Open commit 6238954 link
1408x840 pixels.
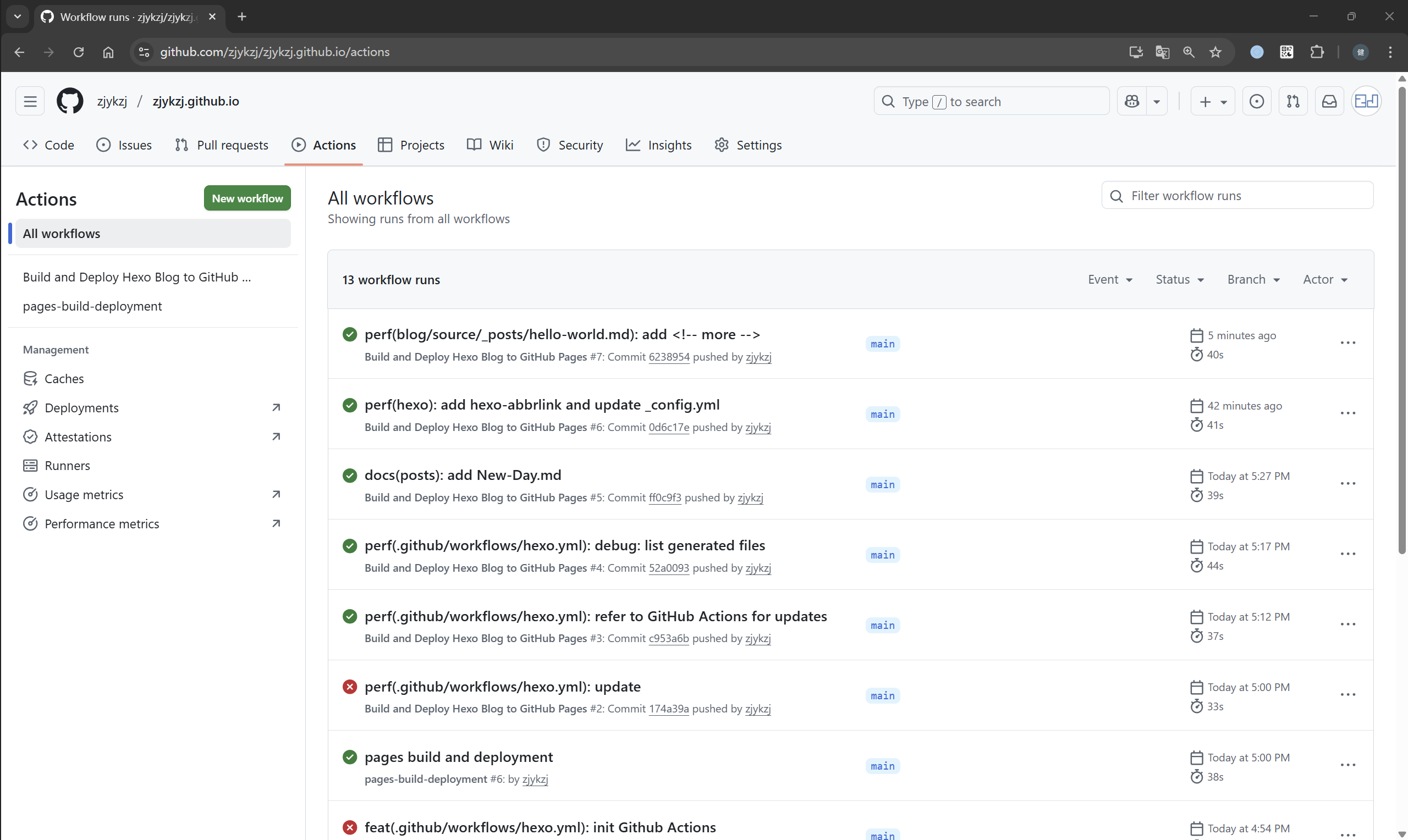[669, 357]
